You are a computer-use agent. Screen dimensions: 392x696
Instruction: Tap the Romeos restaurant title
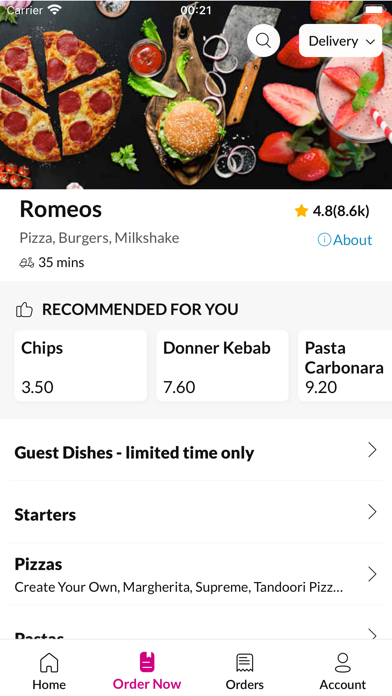(61, 209)
